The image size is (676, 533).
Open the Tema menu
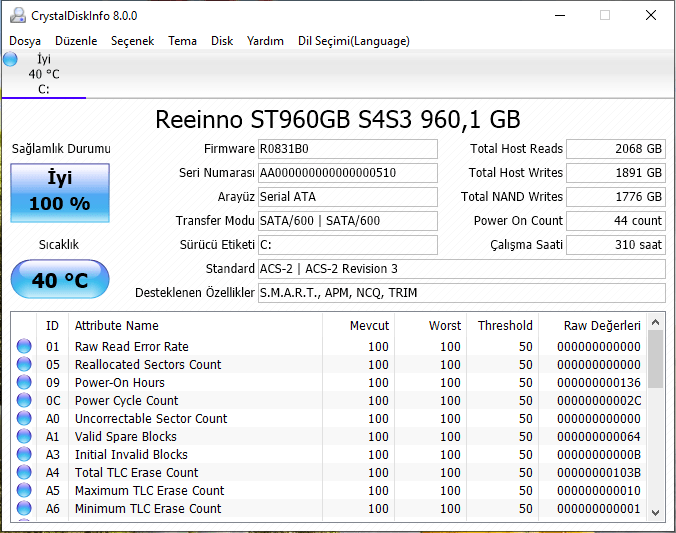[x=182, y=41]
